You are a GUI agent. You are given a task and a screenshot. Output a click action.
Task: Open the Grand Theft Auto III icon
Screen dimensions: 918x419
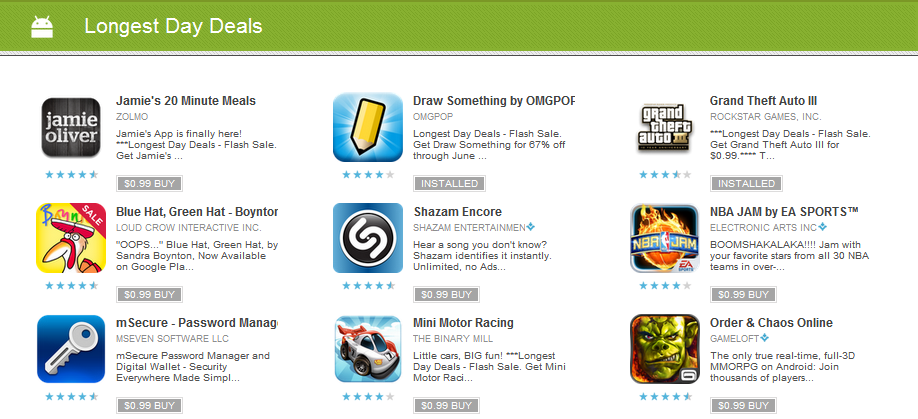click(664, 128)
